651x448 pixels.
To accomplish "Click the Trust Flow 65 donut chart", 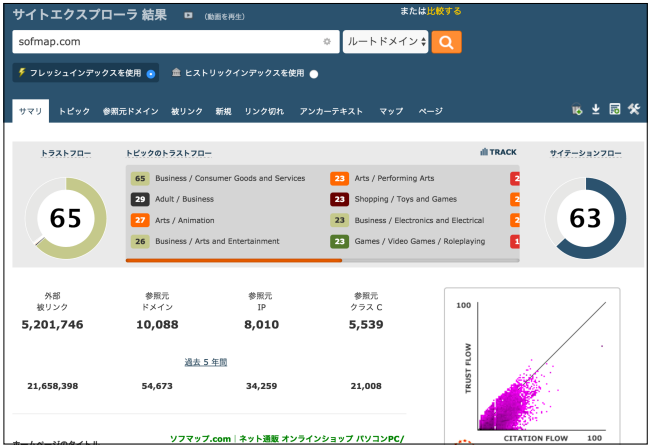I will (x=66, y=218).
